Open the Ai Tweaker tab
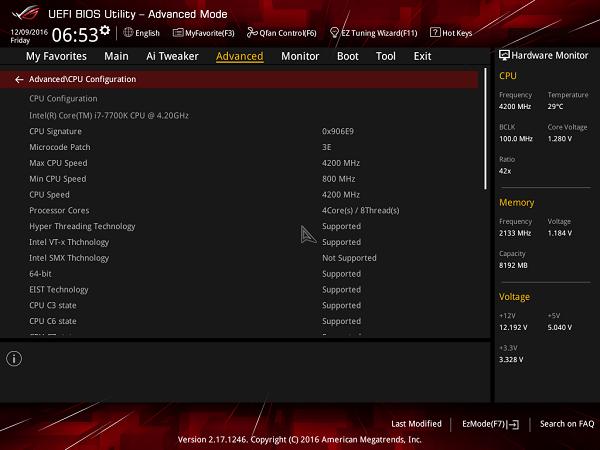 (172, 56)
